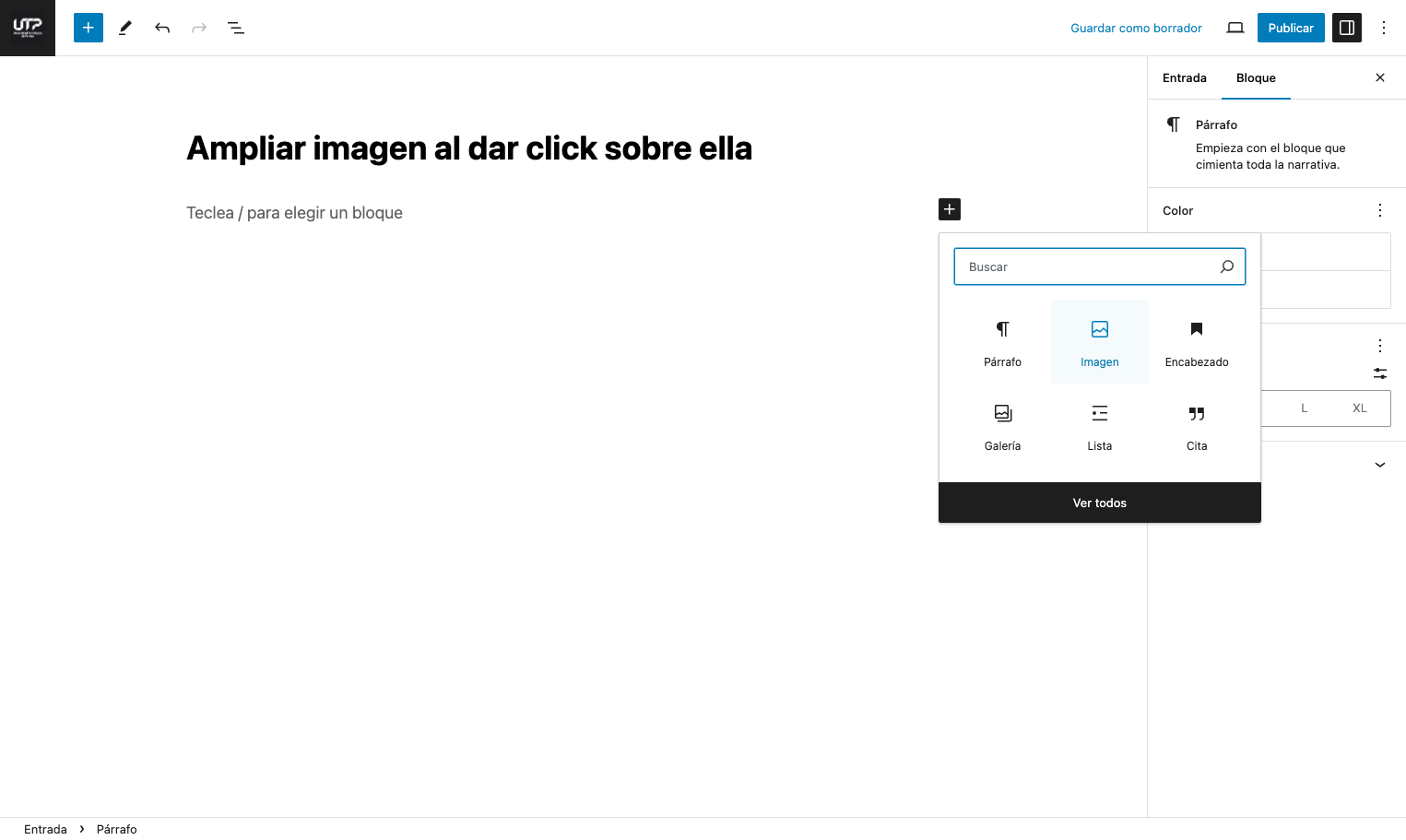1406x840 pixels.
Task: Click the Publicar button
Action: 1291,28
